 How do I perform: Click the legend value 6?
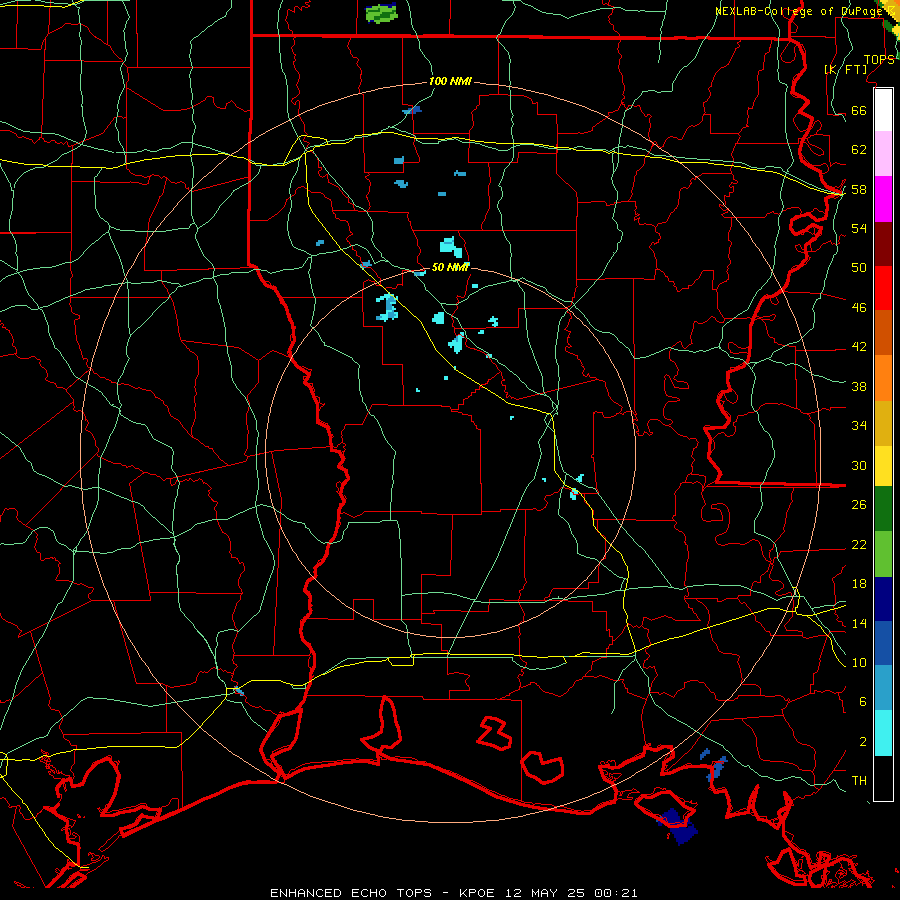(862, 701)
